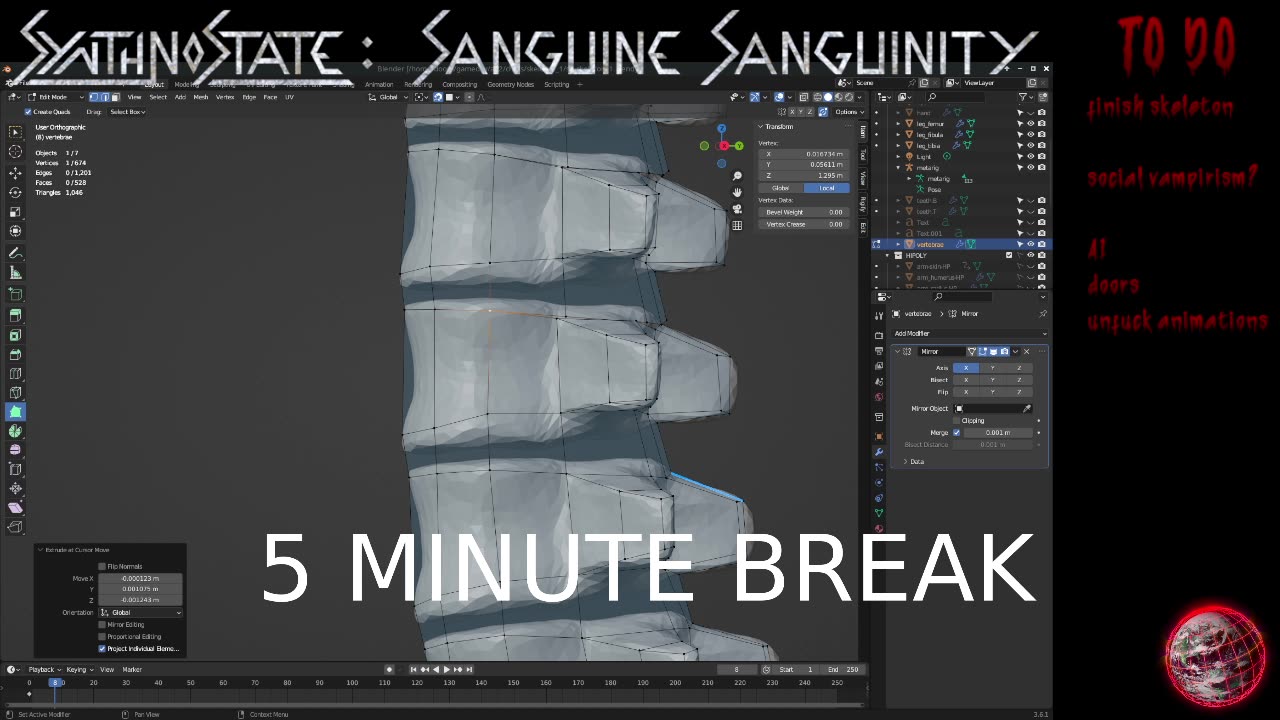This screenshot has width=1280, height=720.
Task: Click the viewport pan hand icon
Action: [737, 192]
